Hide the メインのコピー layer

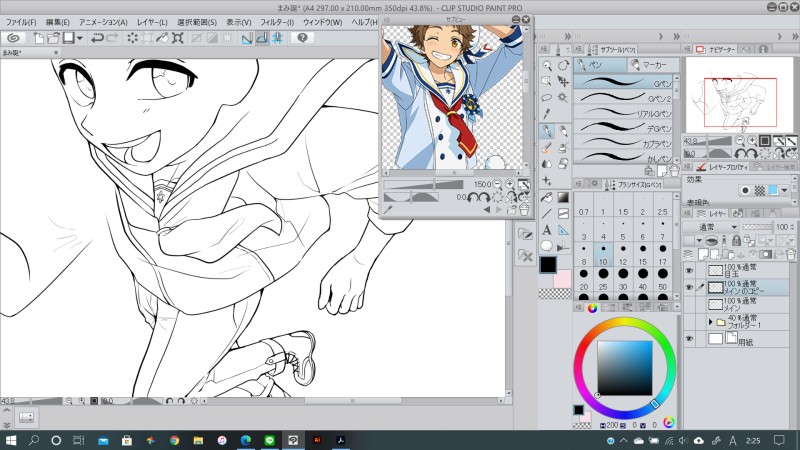[689, 287]
